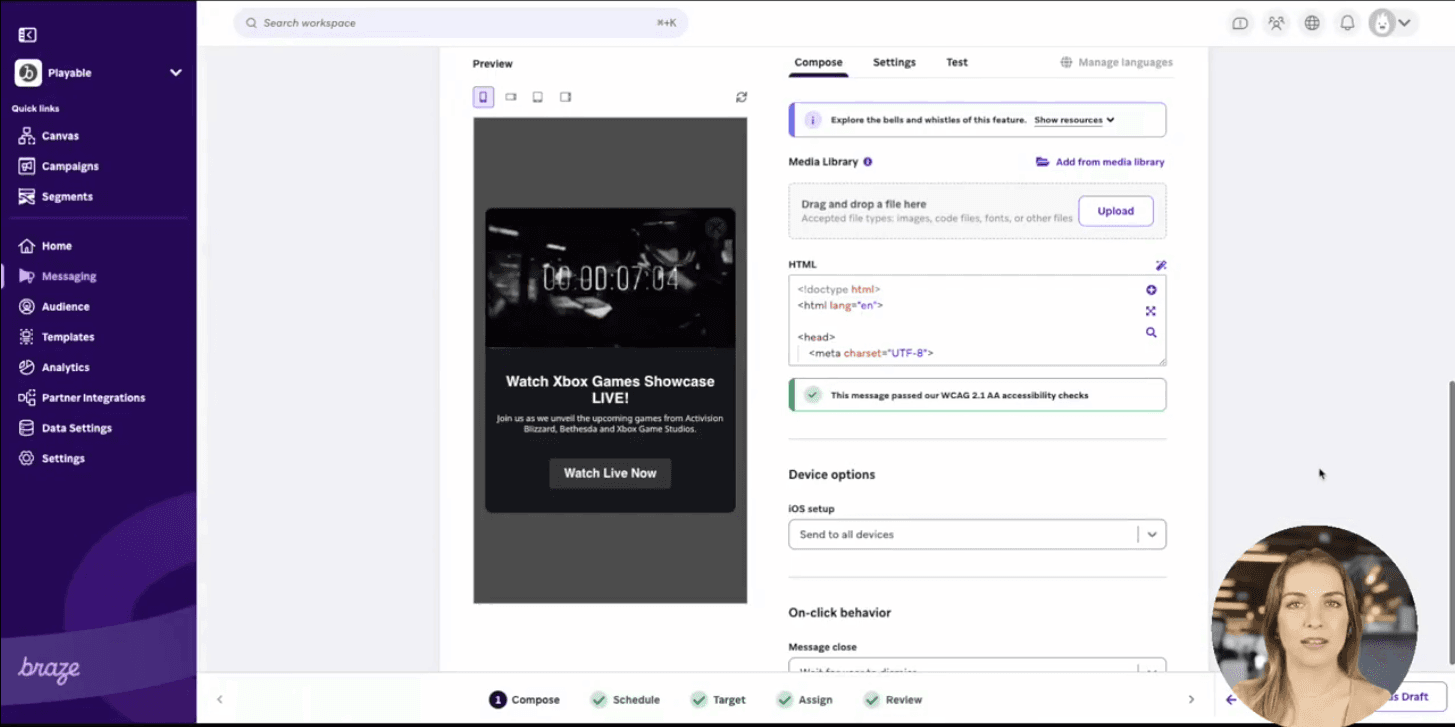Open the Audience section
The image size is (1455, 727).
pyautogui.click(x=54, y=307)
